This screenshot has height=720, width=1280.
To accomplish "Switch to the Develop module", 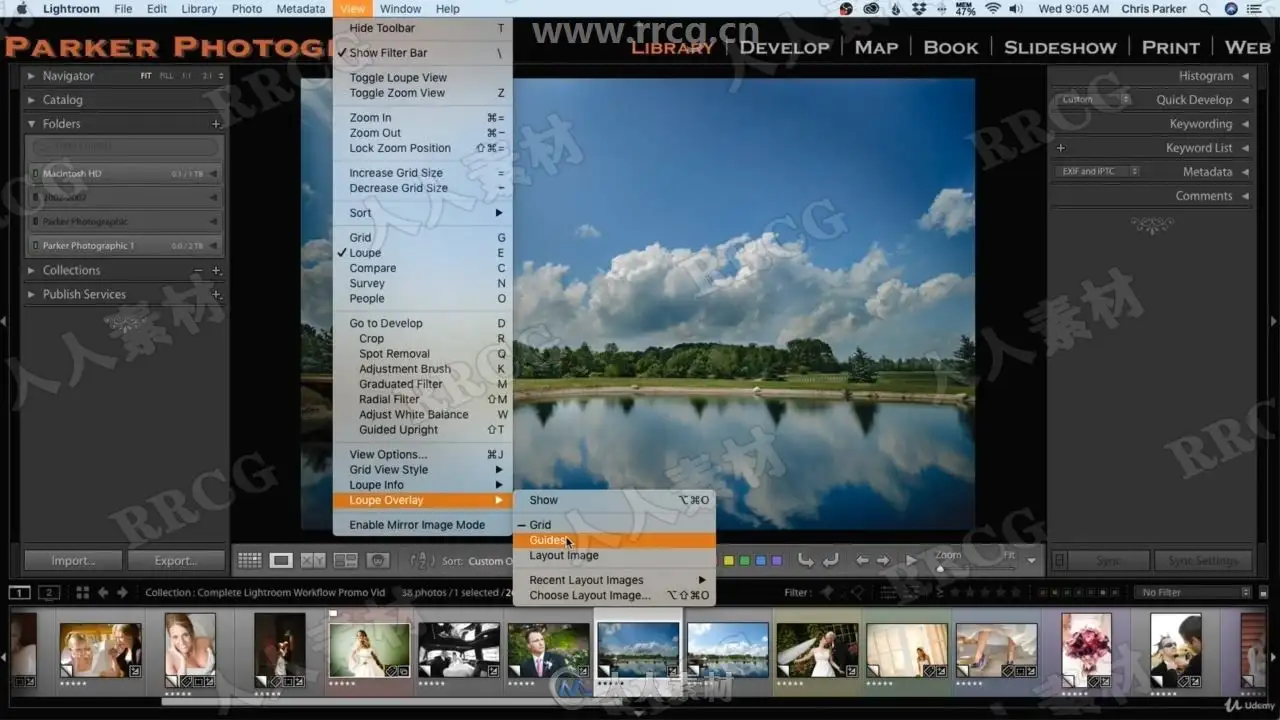I will (x=785, y=47).
